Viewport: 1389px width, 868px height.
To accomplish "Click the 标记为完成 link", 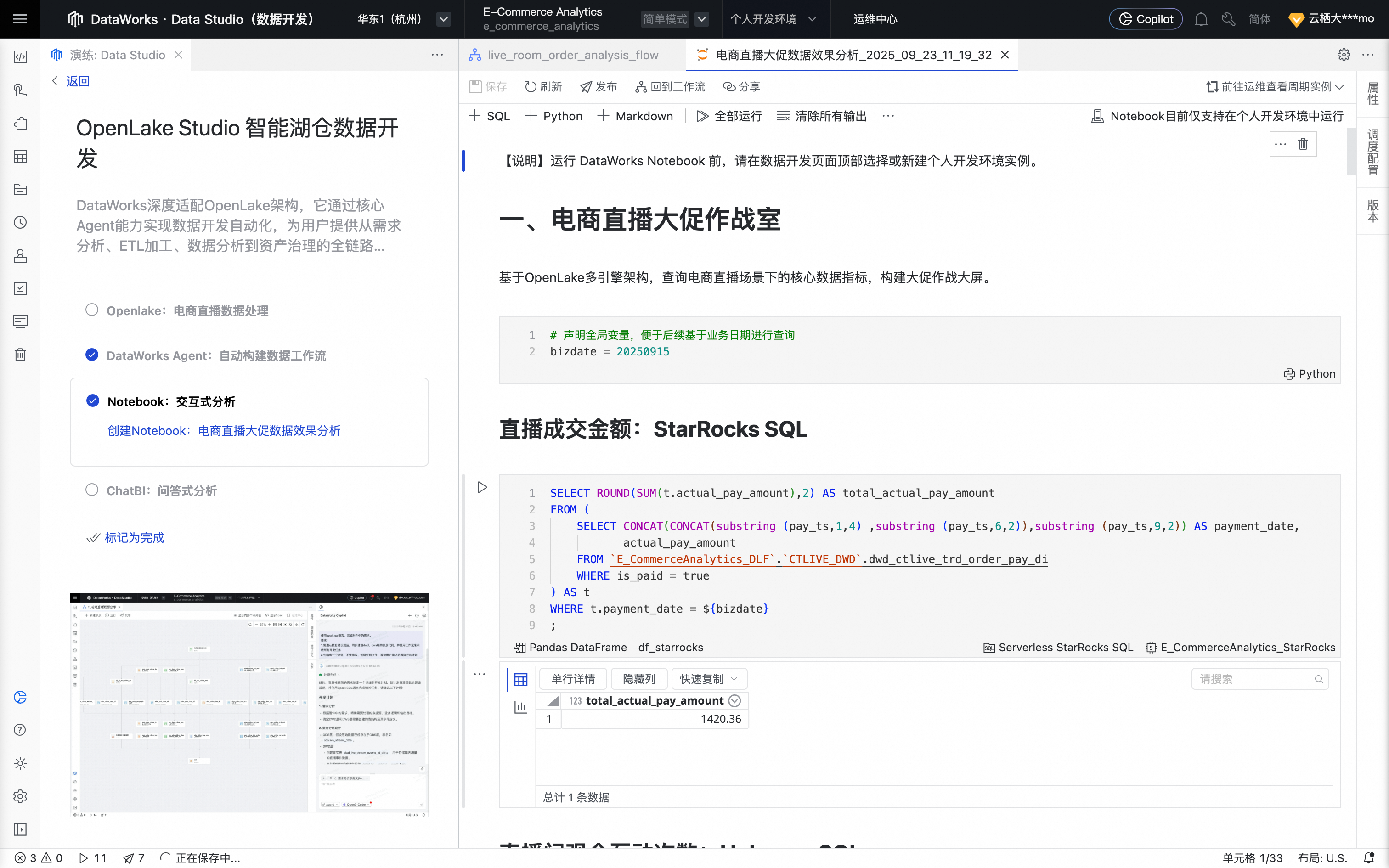I will click(x=134, y=538).
